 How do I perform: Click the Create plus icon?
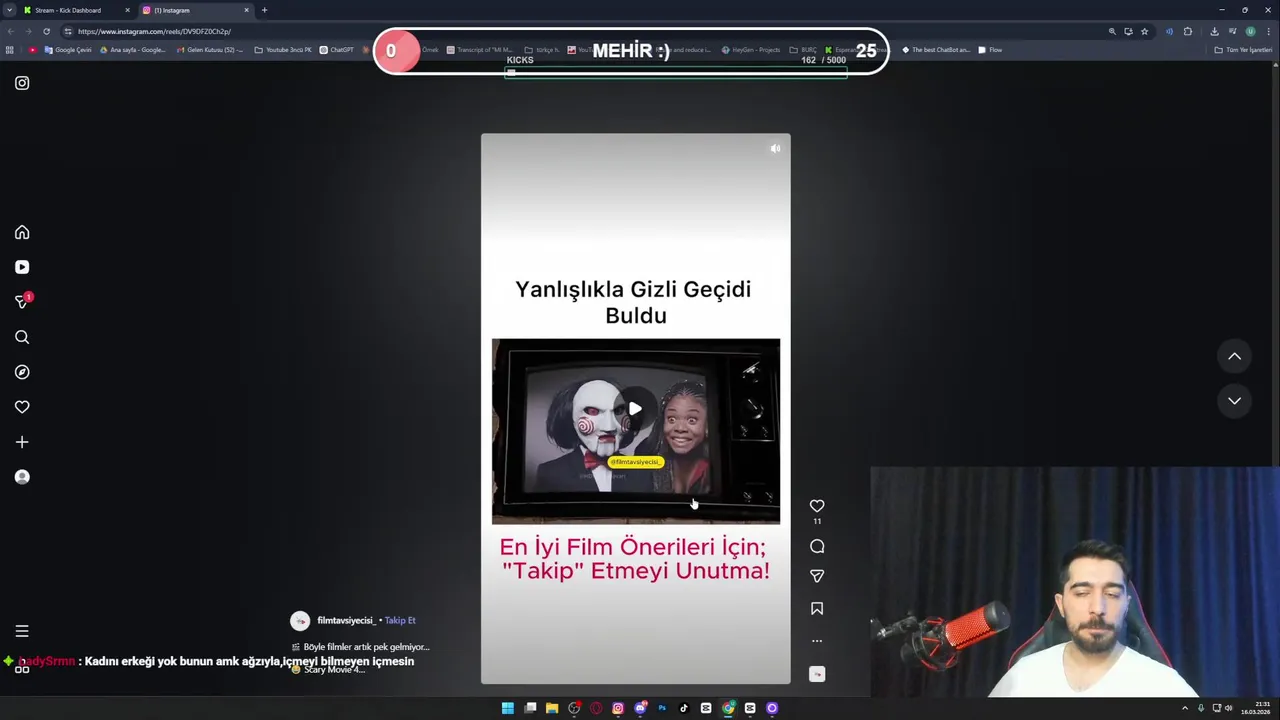[22, 442]
